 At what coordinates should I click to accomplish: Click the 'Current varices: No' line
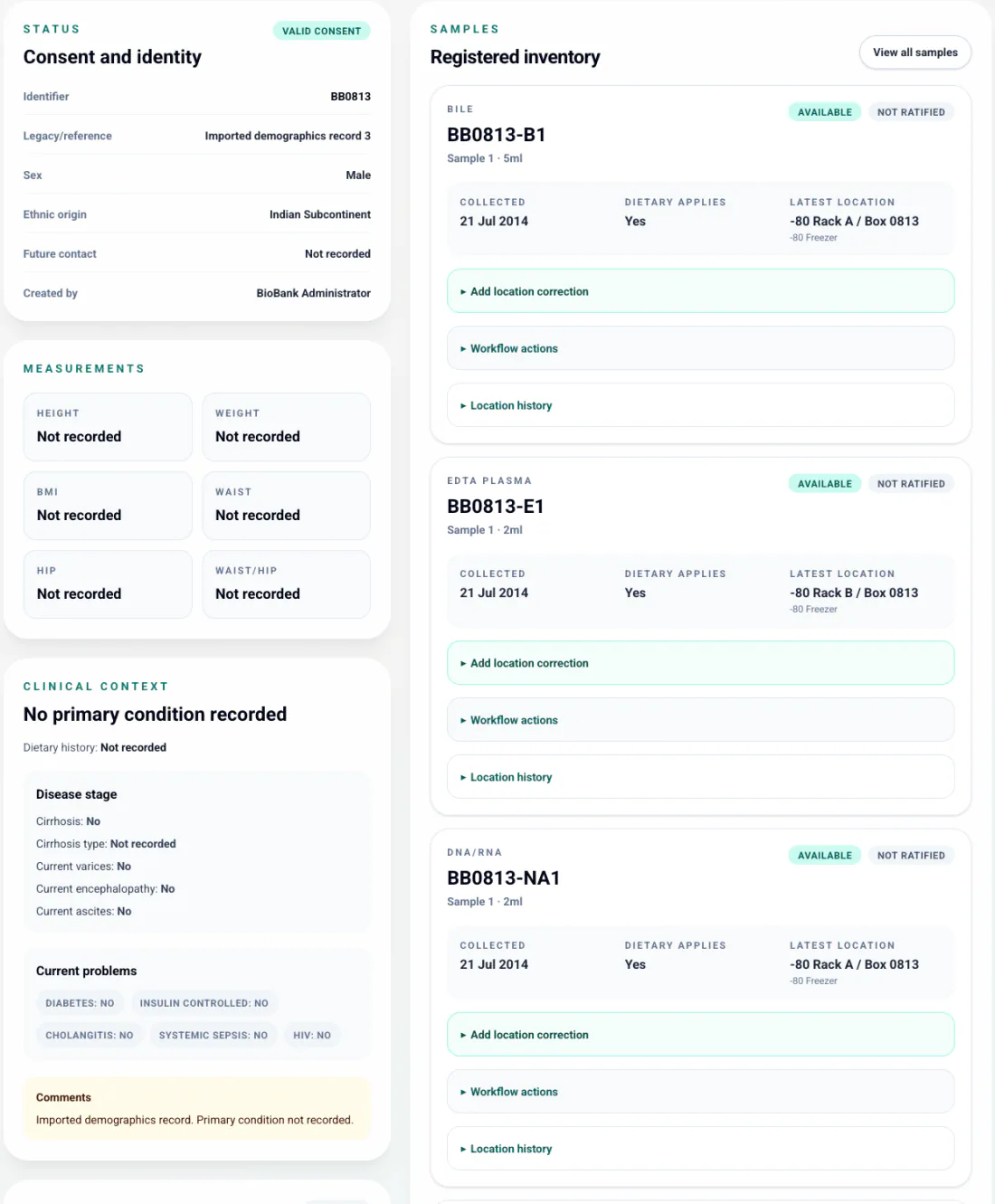83,867
